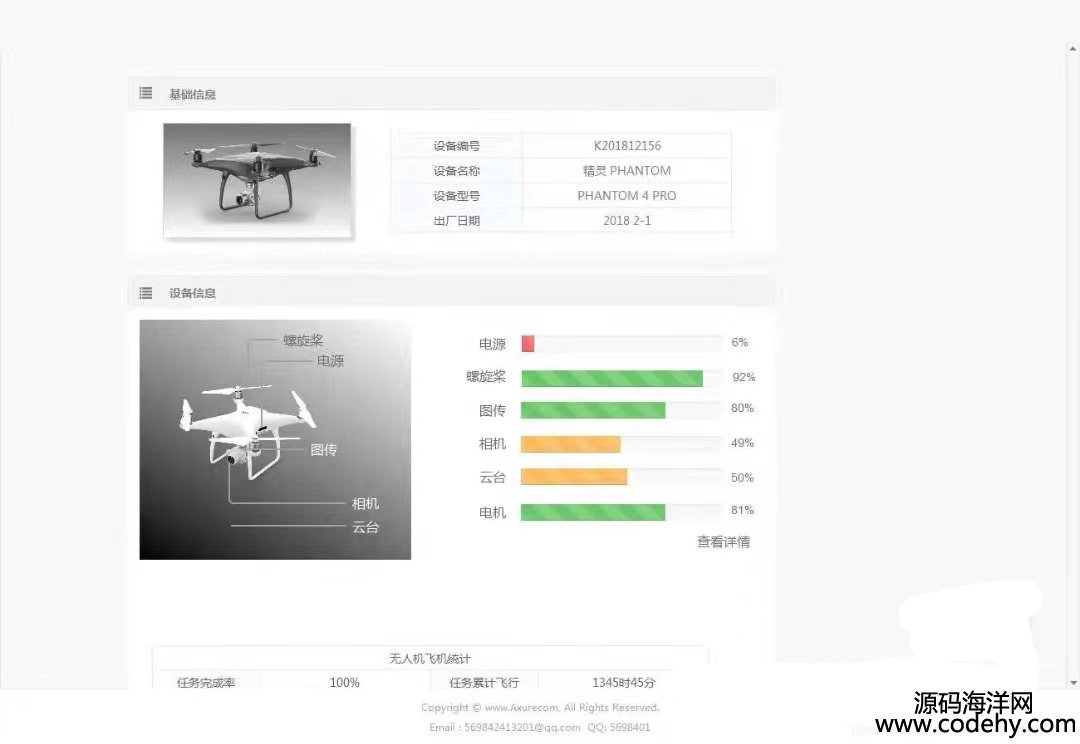Click the 电源 callout in the drone diagram
This screenshot has width=1080, height=744.
click(x=331, y=361)
